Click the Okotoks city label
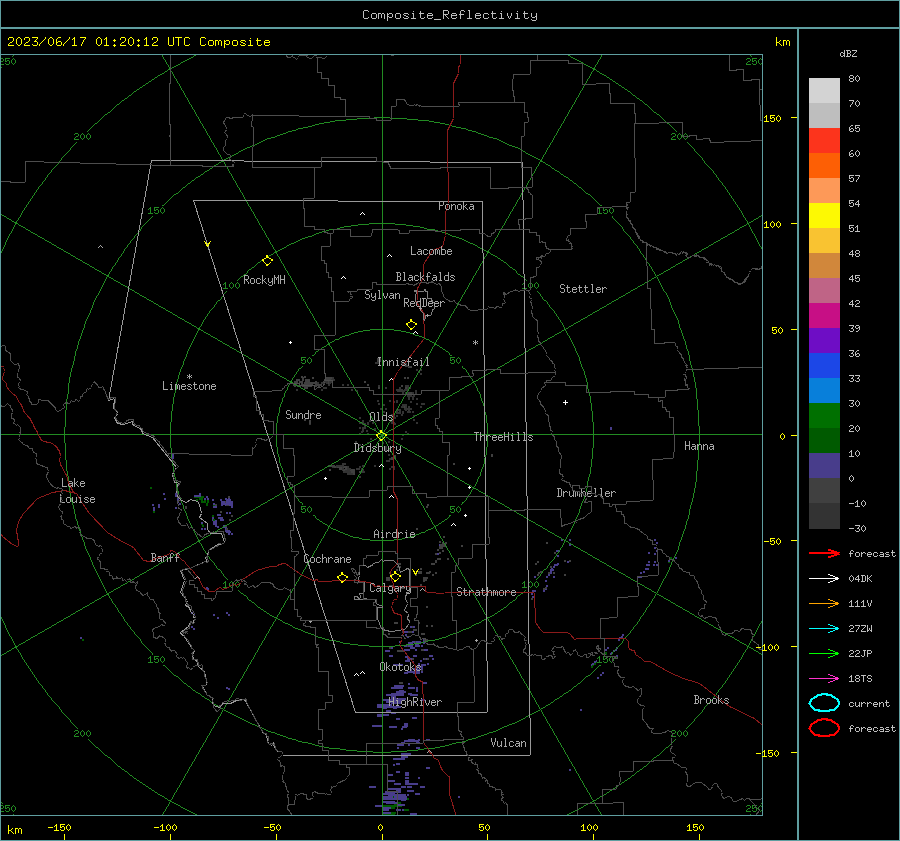900x841 pixels. (401, 667)
